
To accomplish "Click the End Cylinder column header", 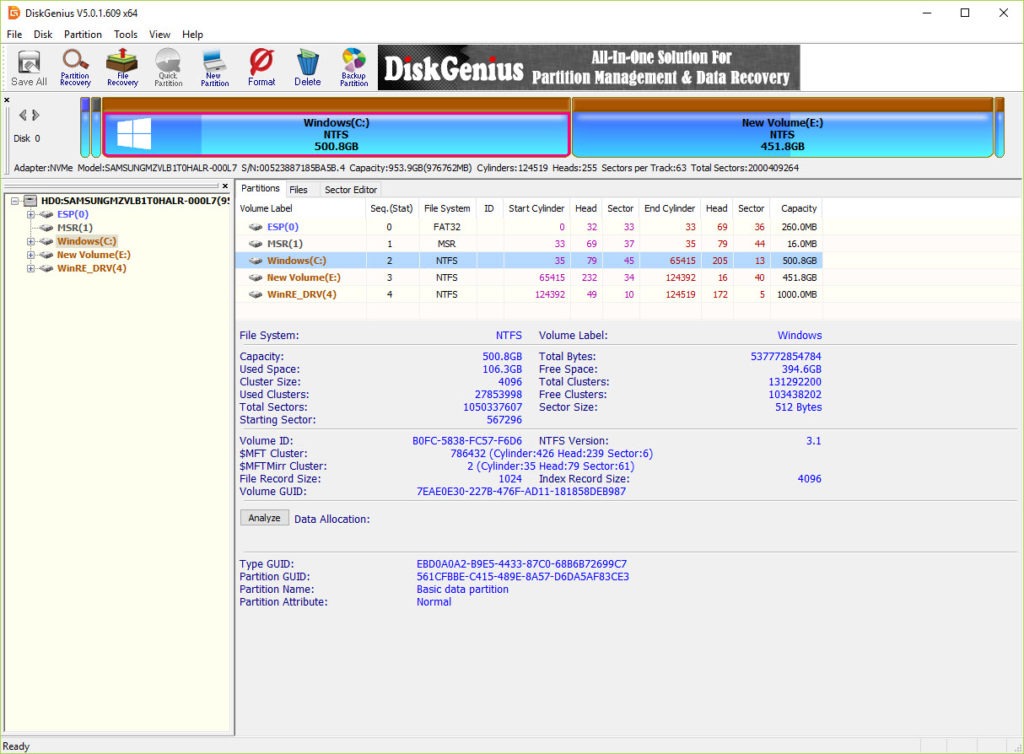I will (x=669, y=209).
